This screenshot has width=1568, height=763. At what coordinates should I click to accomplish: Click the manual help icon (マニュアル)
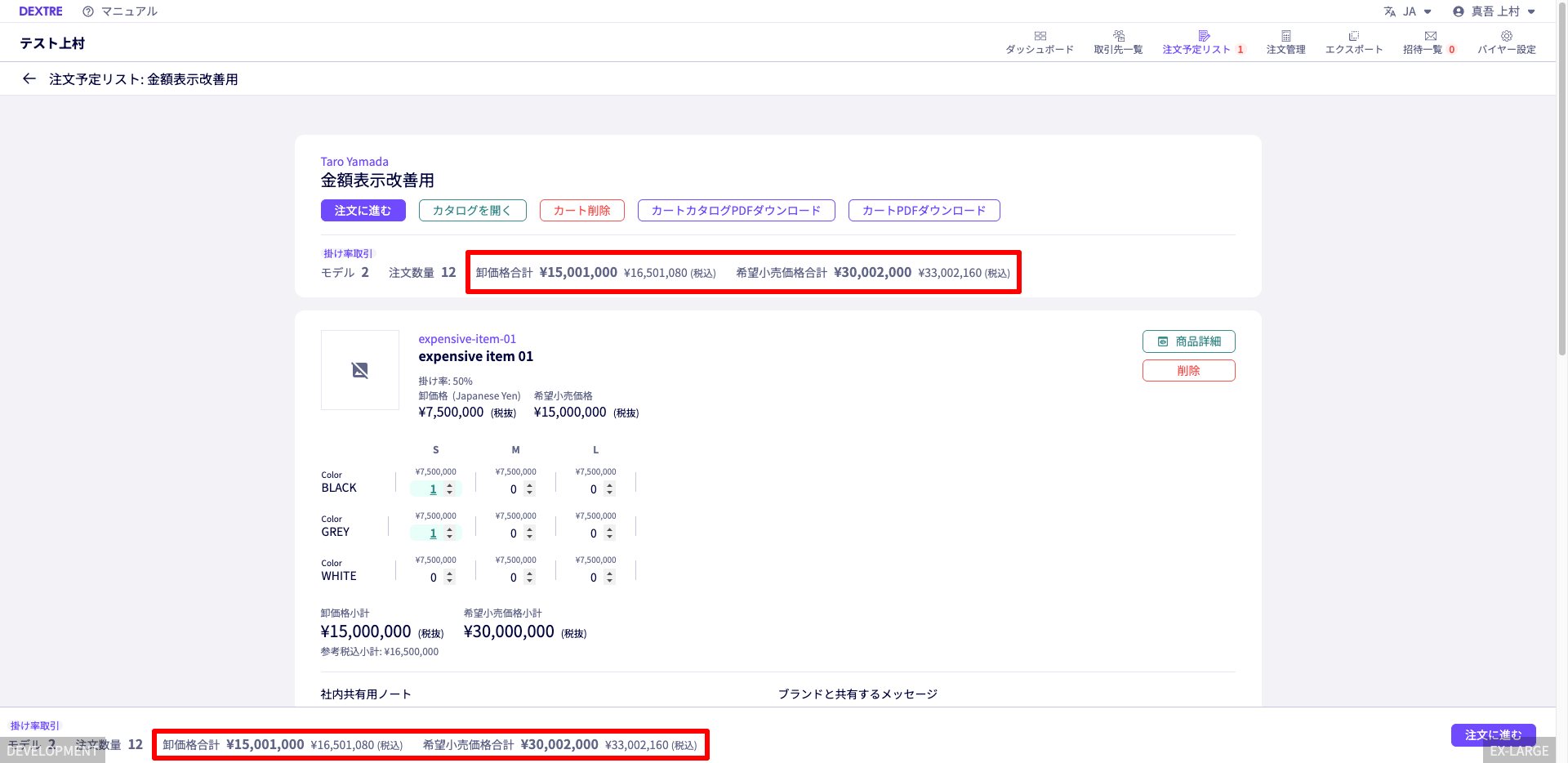pos(88,11)
